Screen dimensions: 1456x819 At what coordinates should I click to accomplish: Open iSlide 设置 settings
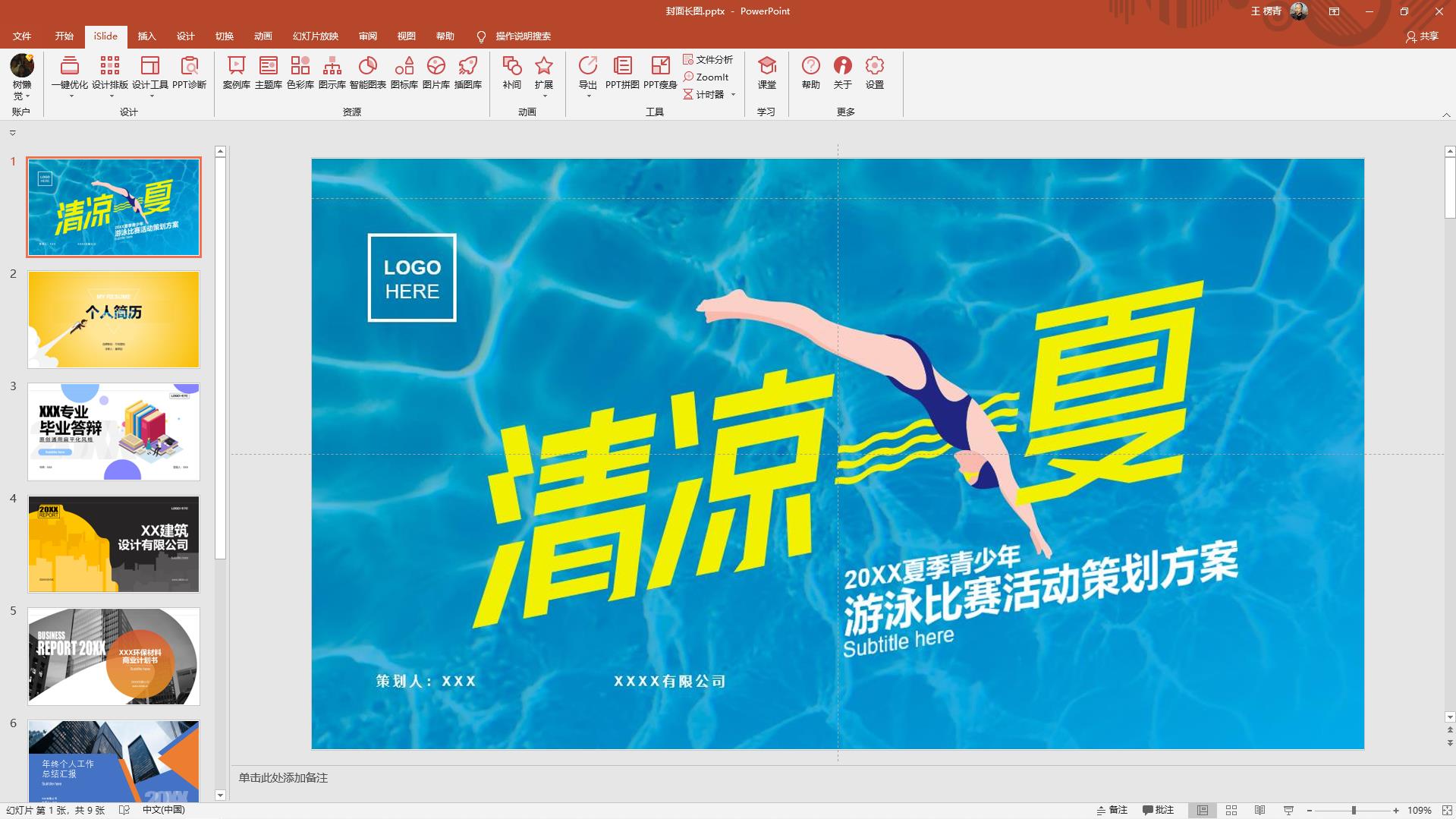(875, 72)
